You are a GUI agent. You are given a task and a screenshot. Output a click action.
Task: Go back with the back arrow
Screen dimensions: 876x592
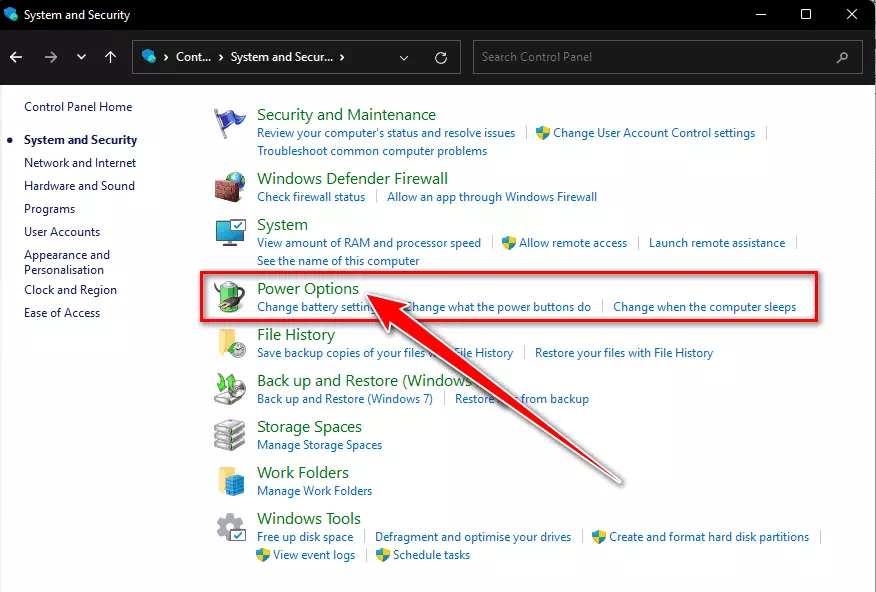point(16,57)
